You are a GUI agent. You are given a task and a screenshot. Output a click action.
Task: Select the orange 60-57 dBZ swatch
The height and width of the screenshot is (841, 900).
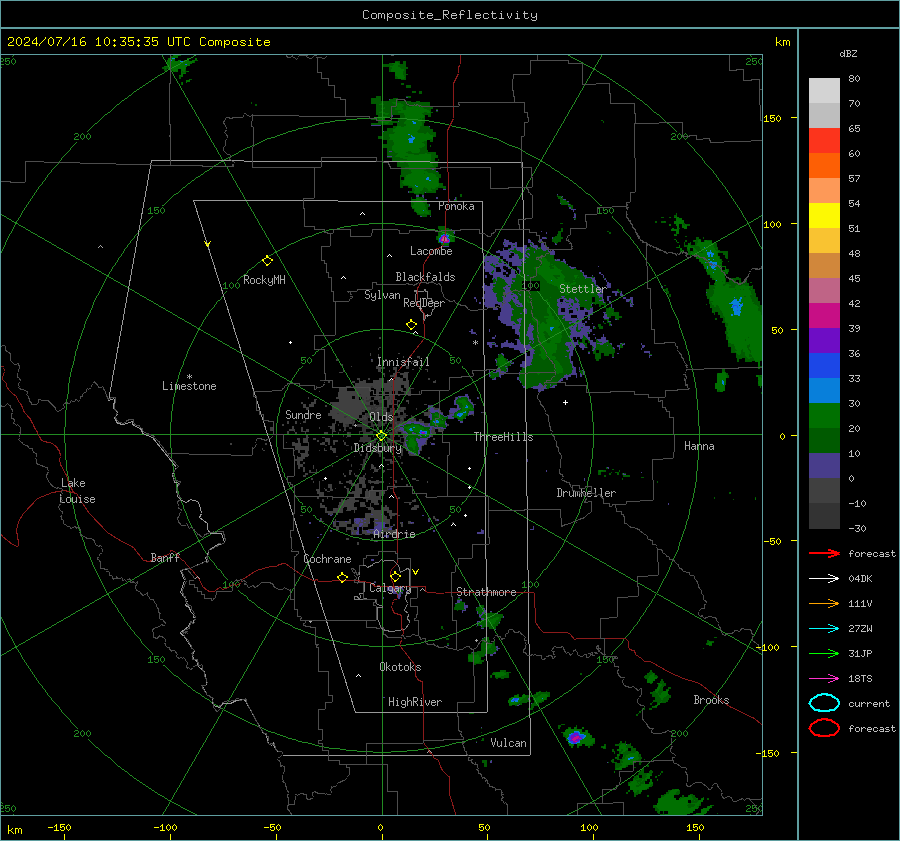[824, 166]
